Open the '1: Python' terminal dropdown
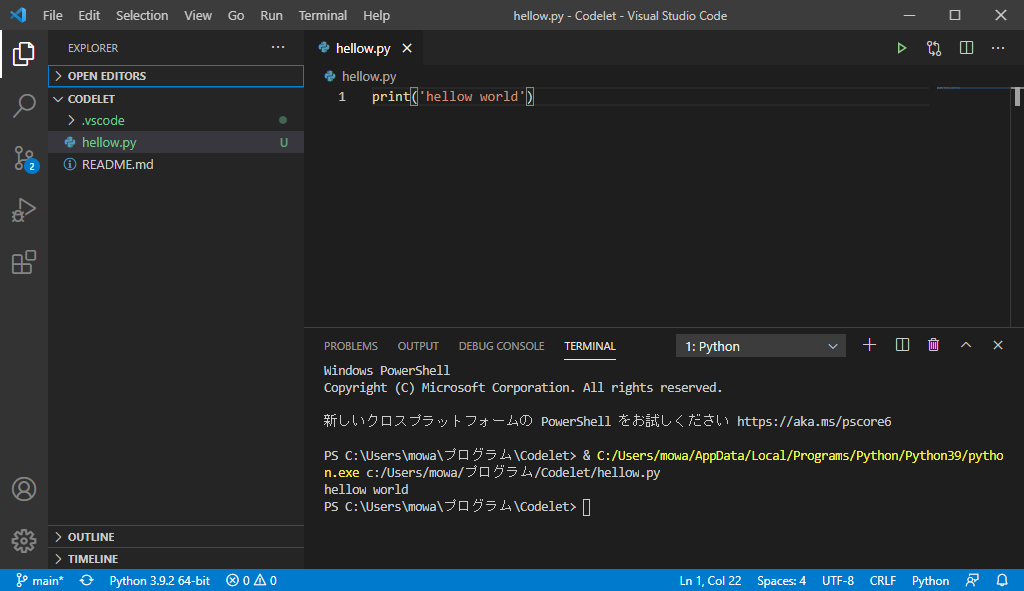The image size is (1024, 591). [761, 346]
